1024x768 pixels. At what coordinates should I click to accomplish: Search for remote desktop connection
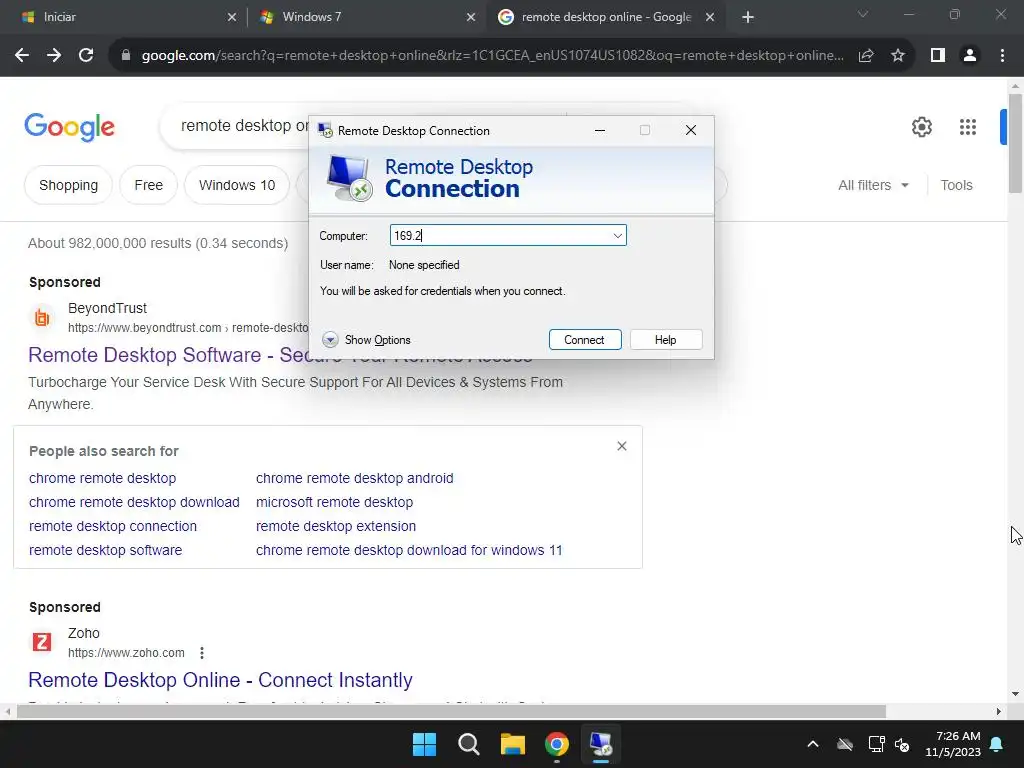112,526
